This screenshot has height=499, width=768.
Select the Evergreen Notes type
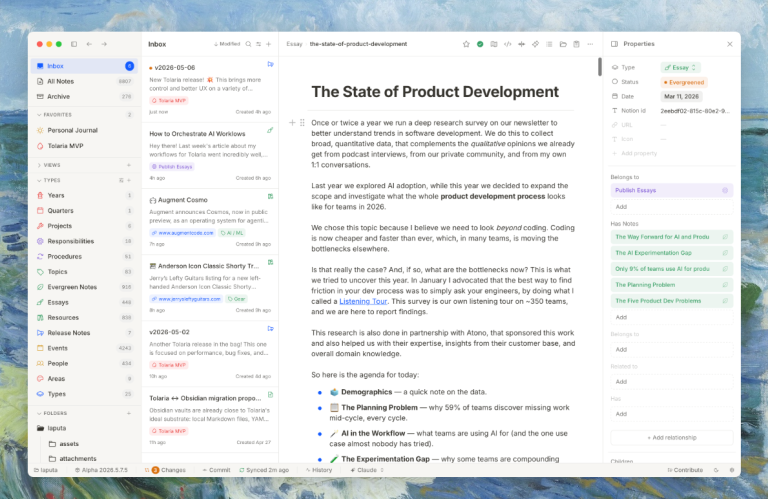[85, 287]
